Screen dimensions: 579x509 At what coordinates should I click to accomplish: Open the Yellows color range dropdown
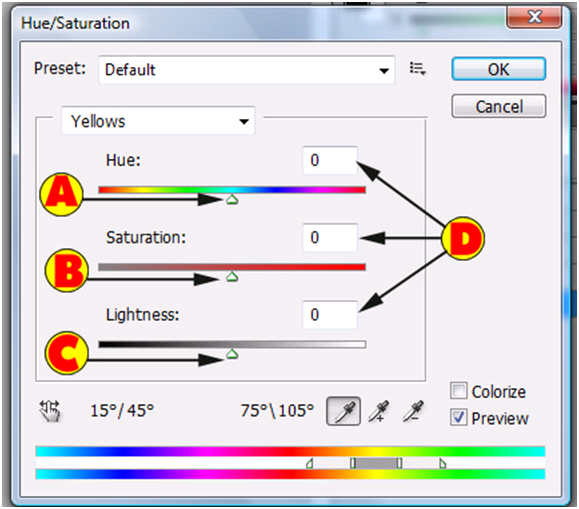[158, 121]
